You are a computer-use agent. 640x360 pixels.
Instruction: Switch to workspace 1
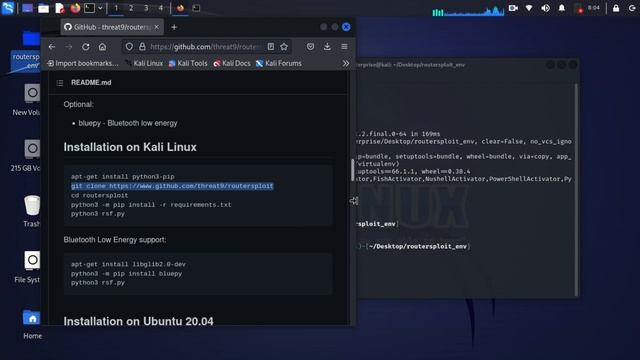[116, 8]
